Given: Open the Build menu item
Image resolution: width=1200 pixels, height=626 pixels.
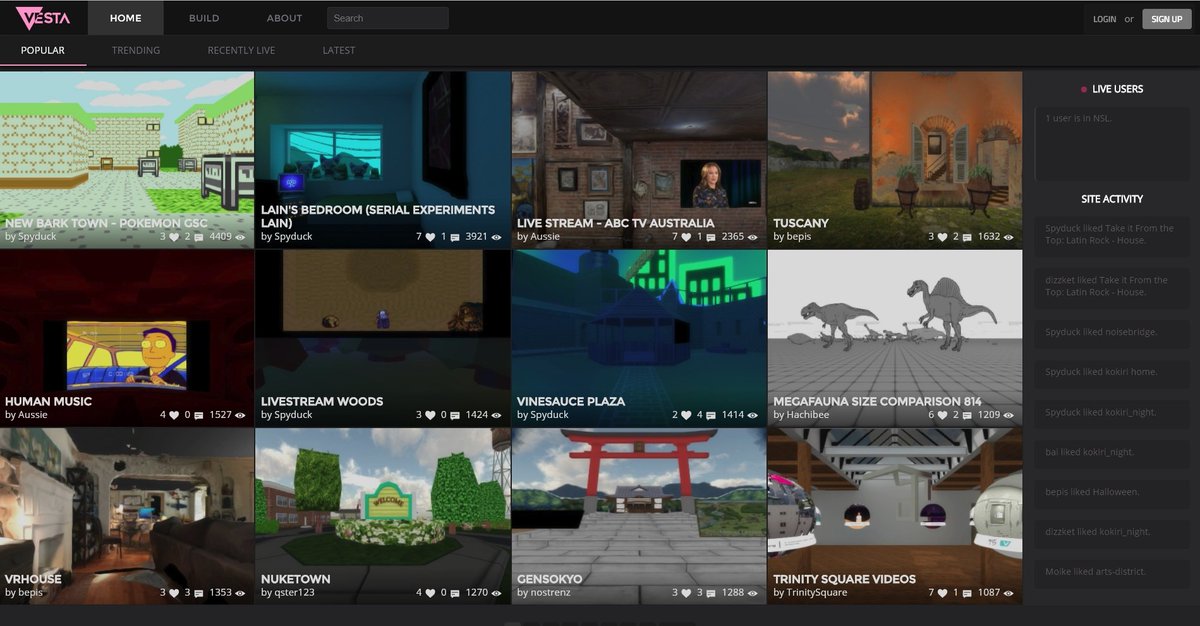Looking at the screenshot, I should [x=204, y=18].
